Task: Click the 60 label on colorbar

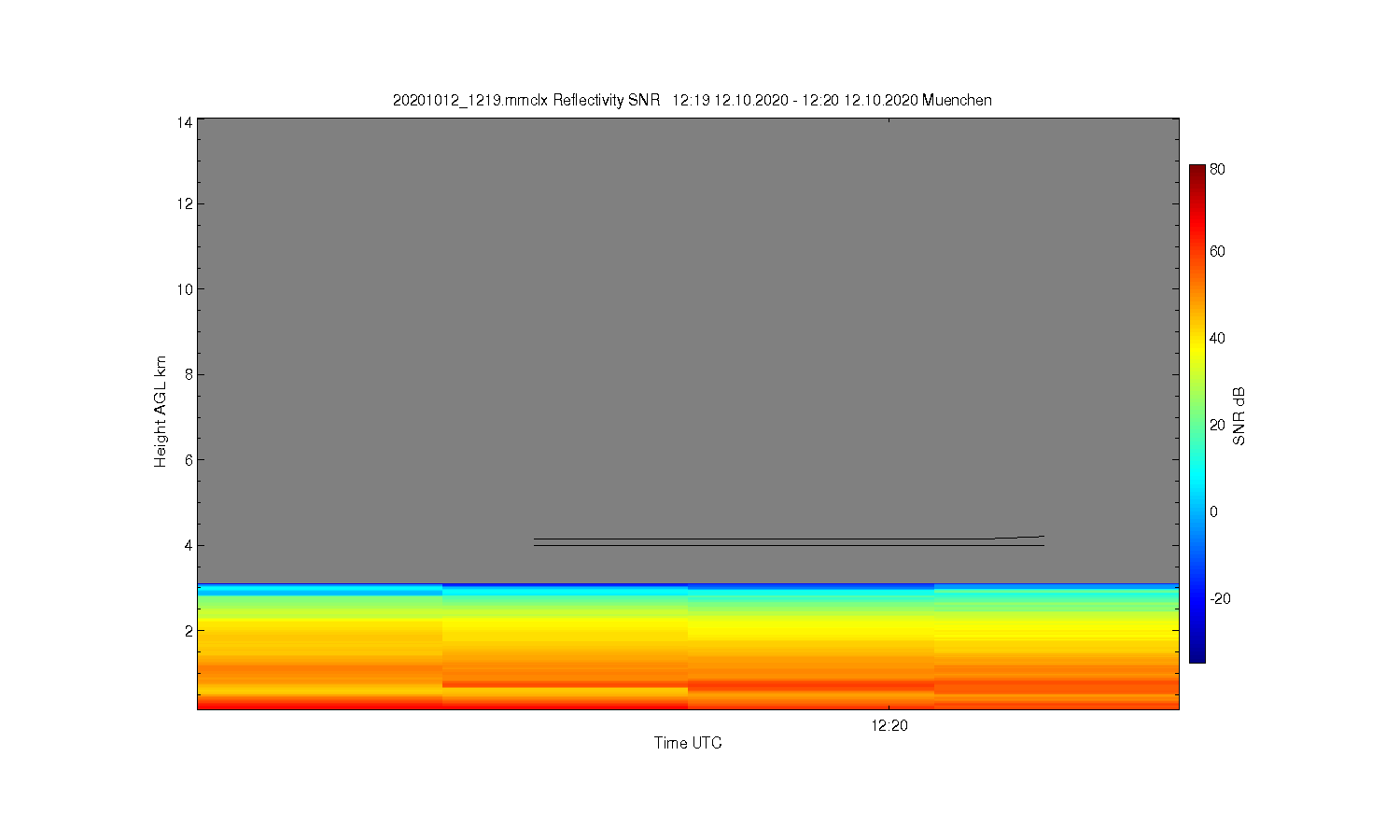Action: click(1217, 252)
